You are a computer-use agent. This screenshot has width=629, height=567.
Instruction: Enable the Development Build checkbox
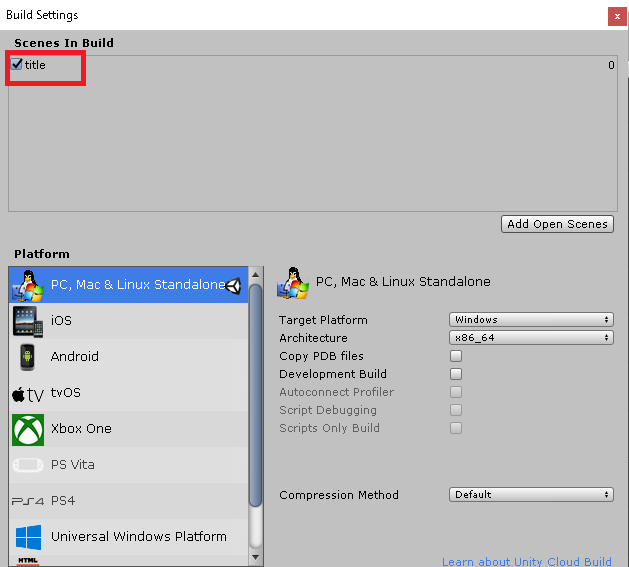pyautogui.click(x=456, y=374)
